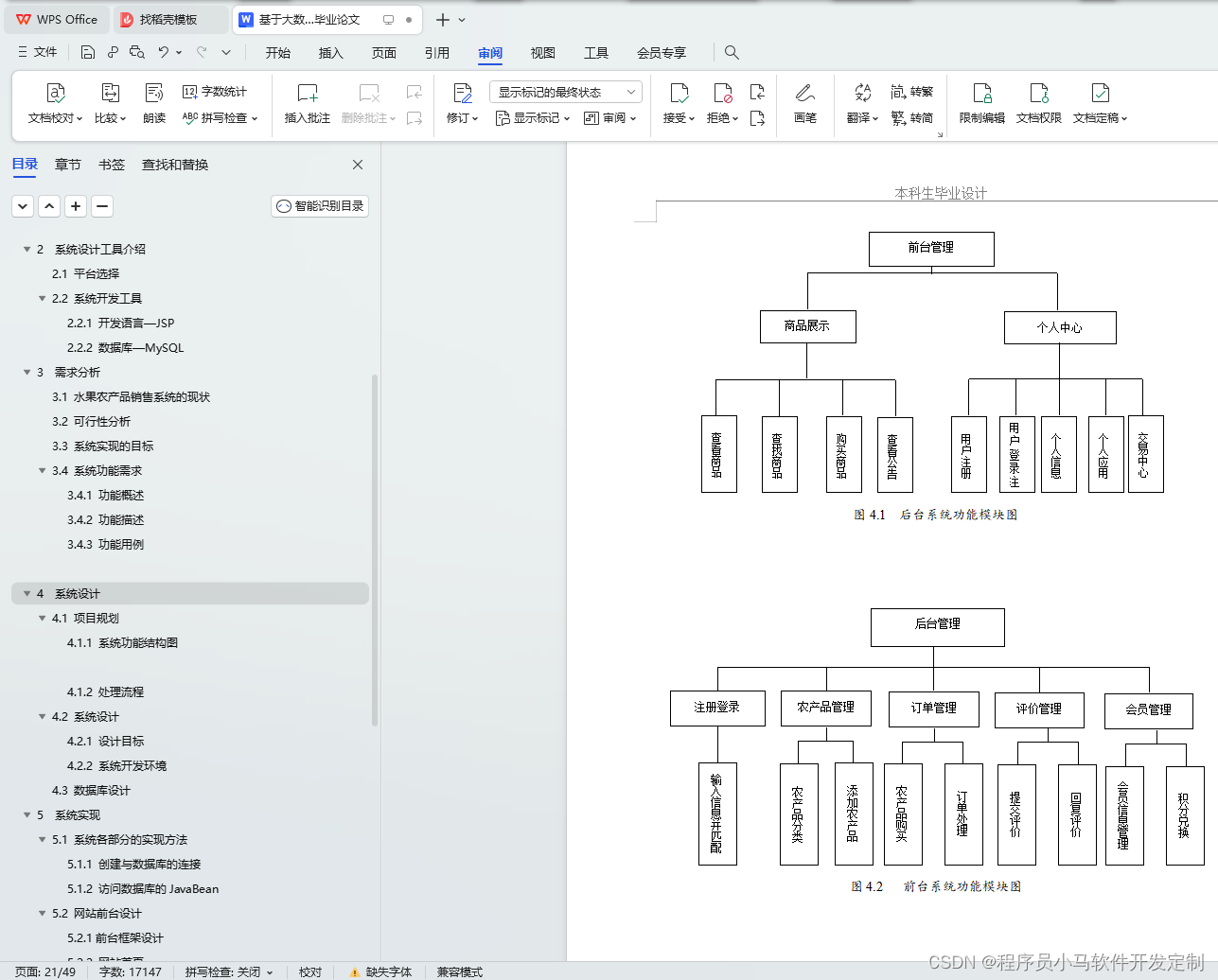This screenshot has height=980, width=1218.
Task: Open the quick access toolbar dropdown arrow
Action: click(x=226, y=52)
